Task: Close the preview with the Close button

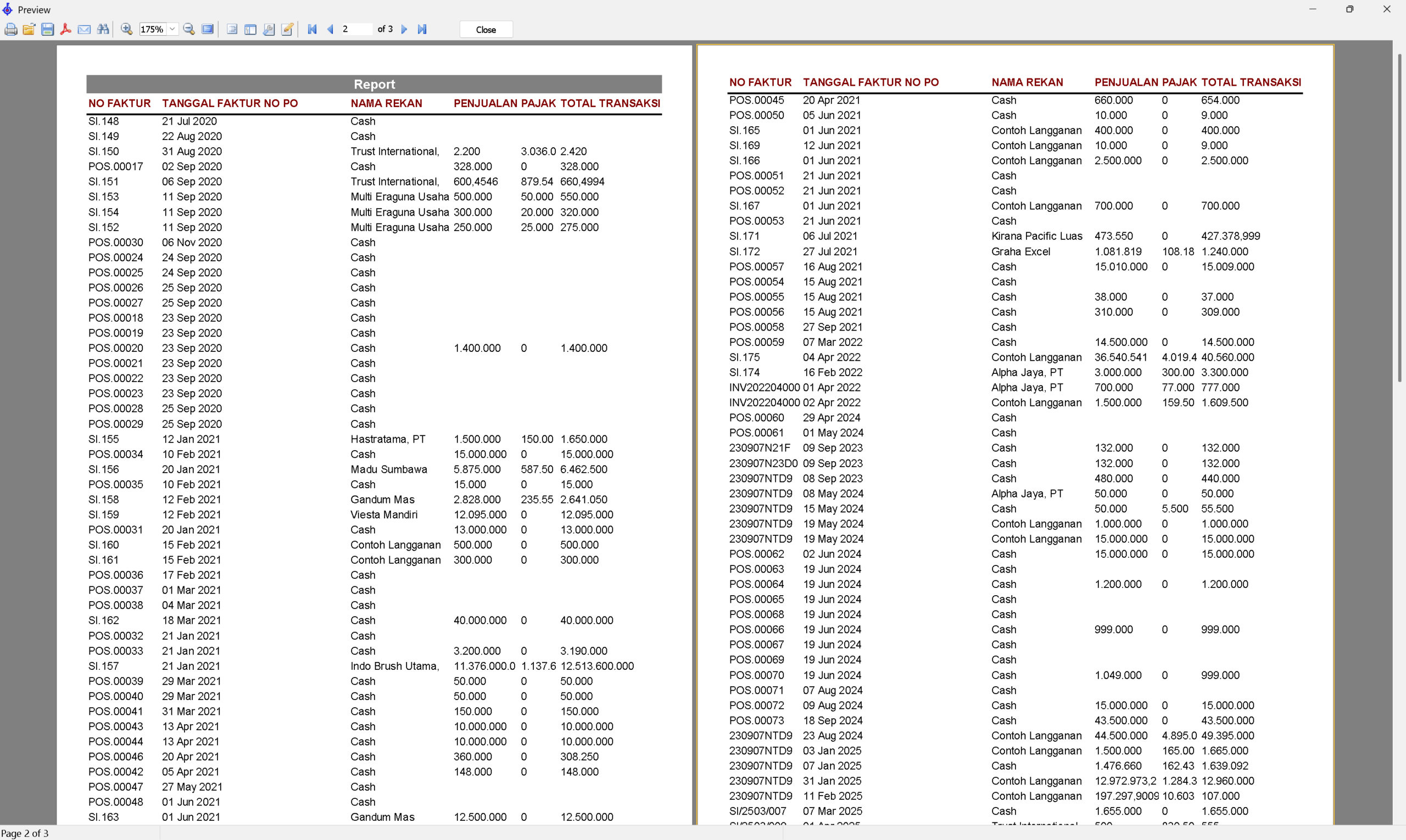Action: point(486,30)
